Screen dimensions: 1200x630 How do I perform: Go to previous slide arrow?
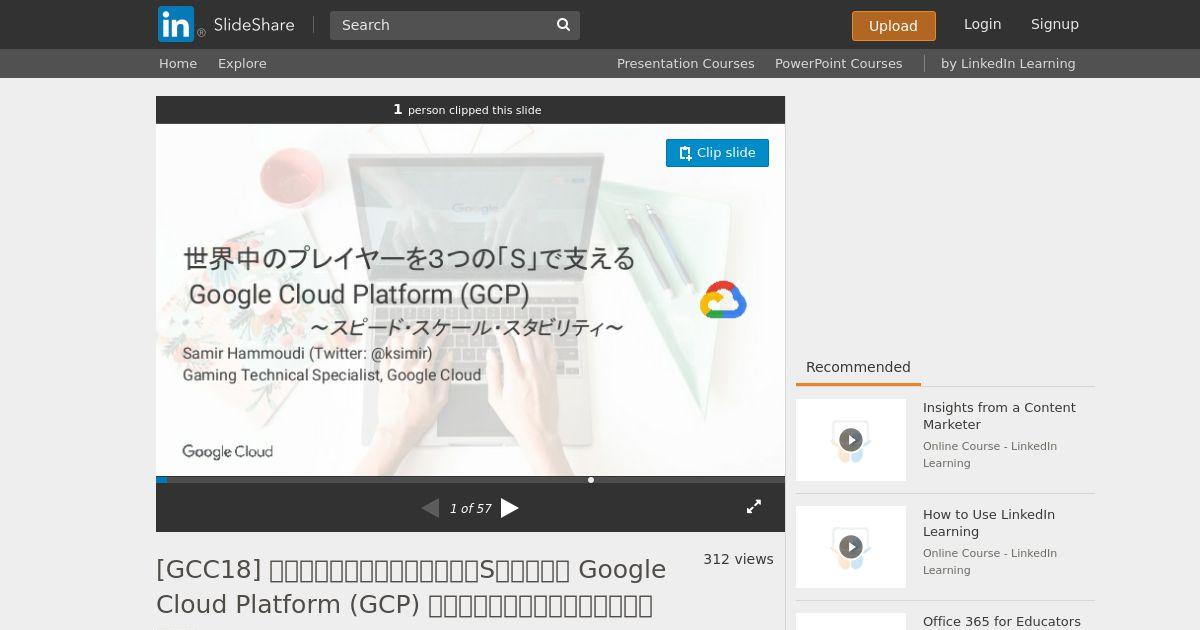430,508
